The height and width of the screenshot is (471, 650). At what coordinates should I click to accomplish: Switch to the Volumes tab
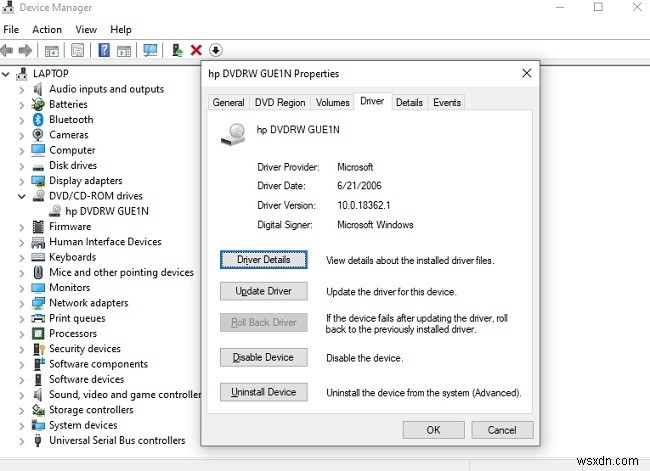coord(332,102)
